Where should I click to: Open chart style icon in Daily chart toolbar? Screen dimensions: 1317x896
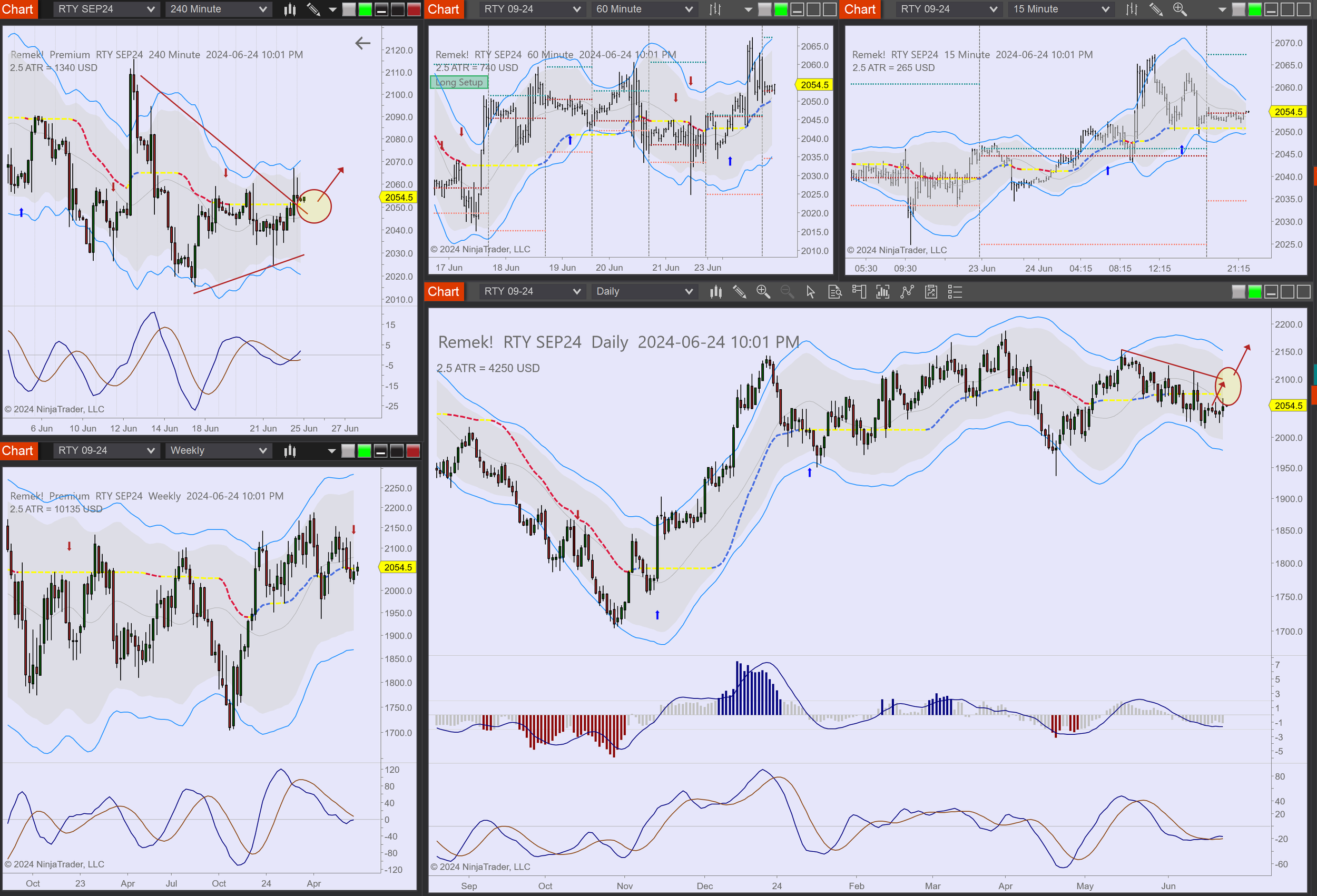(x=716, y=291)
